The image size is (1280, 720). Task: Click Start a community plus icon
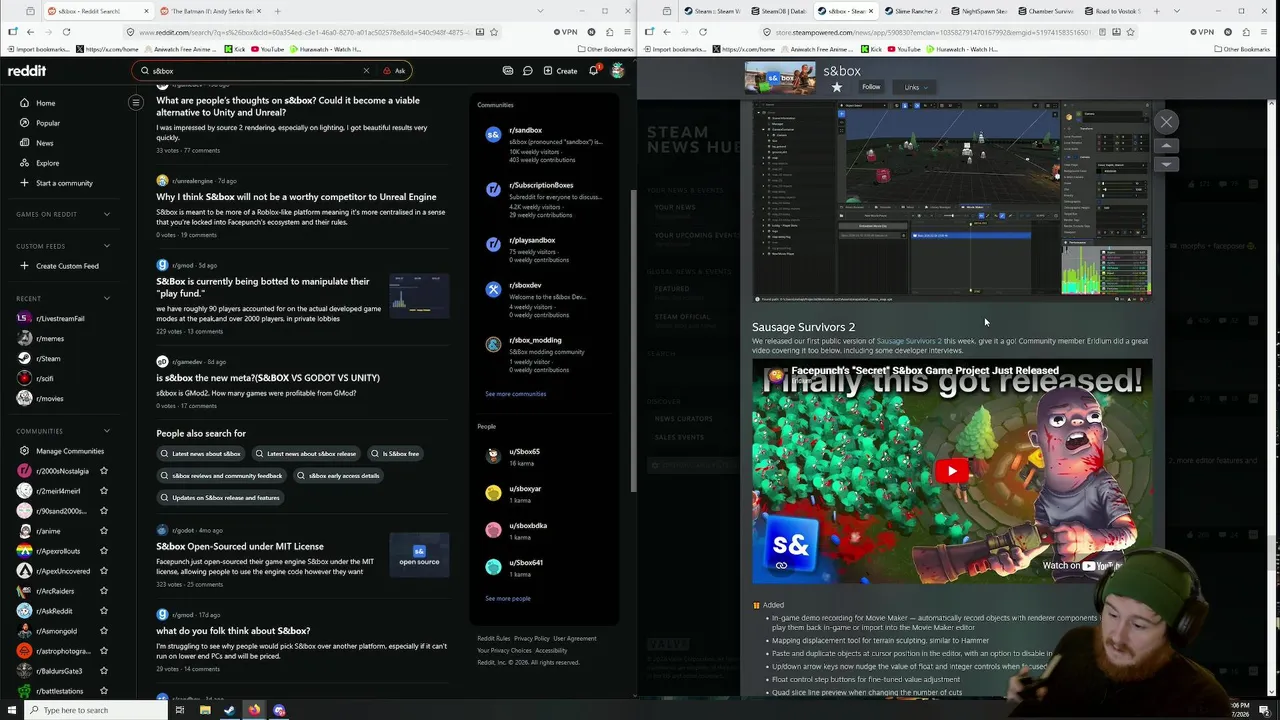(x=24, y=183)
